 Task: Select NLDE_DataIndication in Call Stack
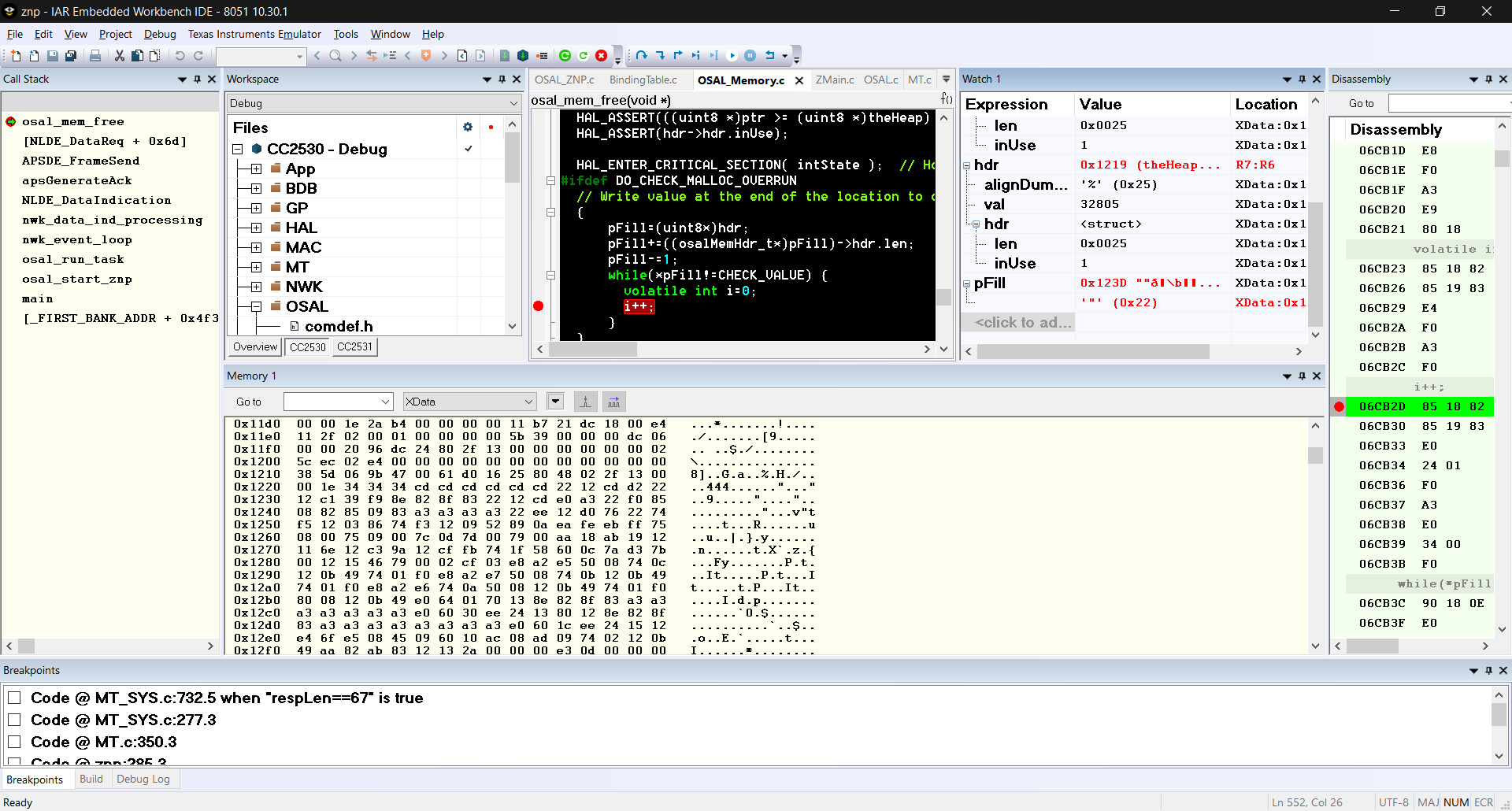pos(96,200)
